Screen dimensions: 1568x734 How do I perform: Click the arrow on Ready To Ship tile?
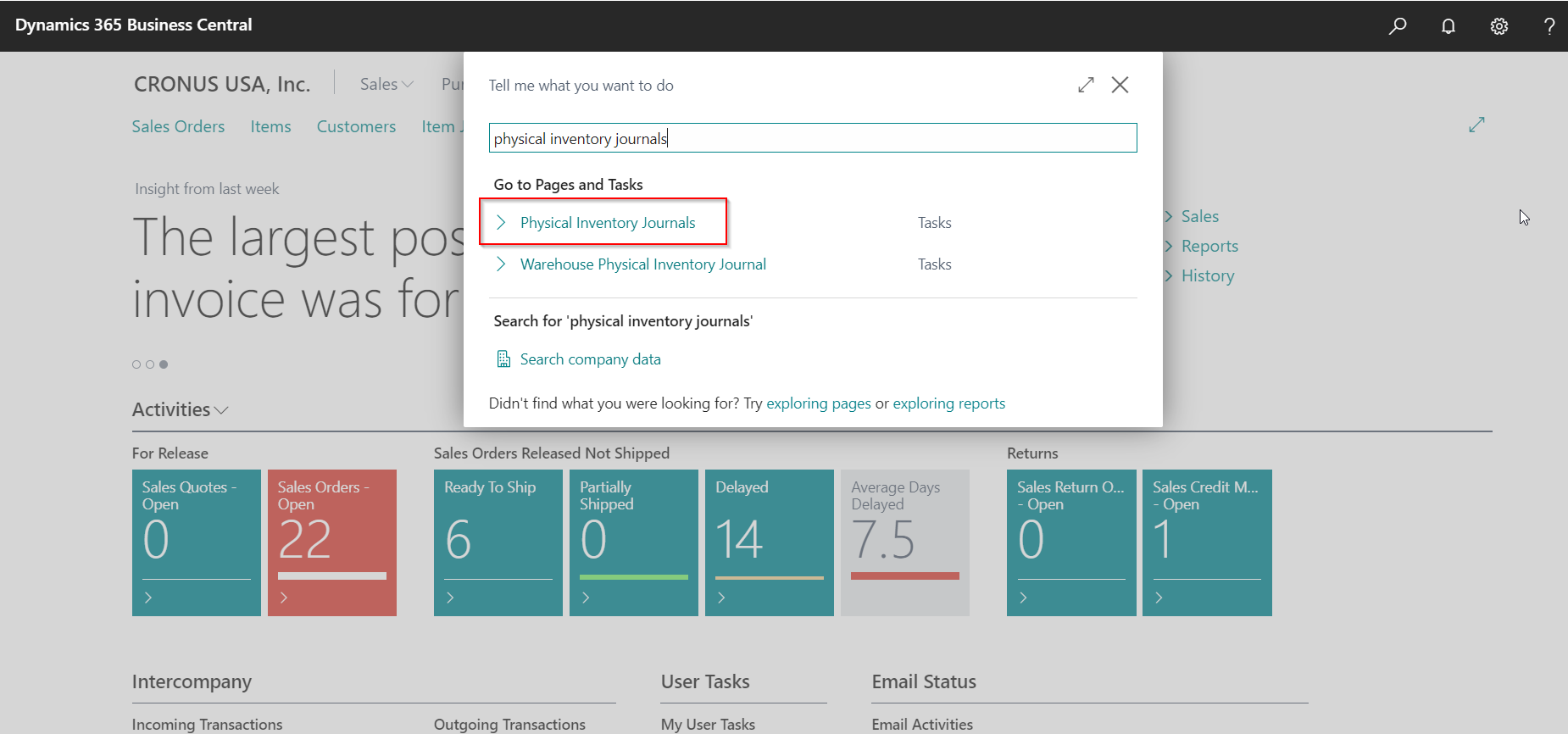tap(450, 598)
